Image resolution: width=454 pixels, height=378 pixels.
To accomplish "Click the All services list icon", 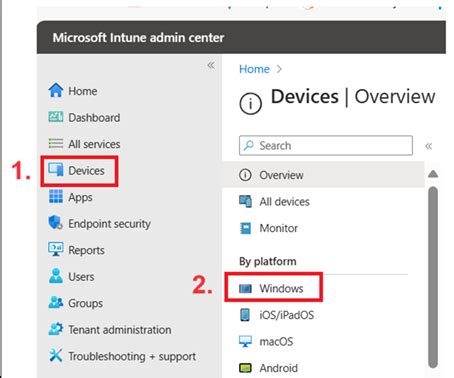I will point(56,144).
